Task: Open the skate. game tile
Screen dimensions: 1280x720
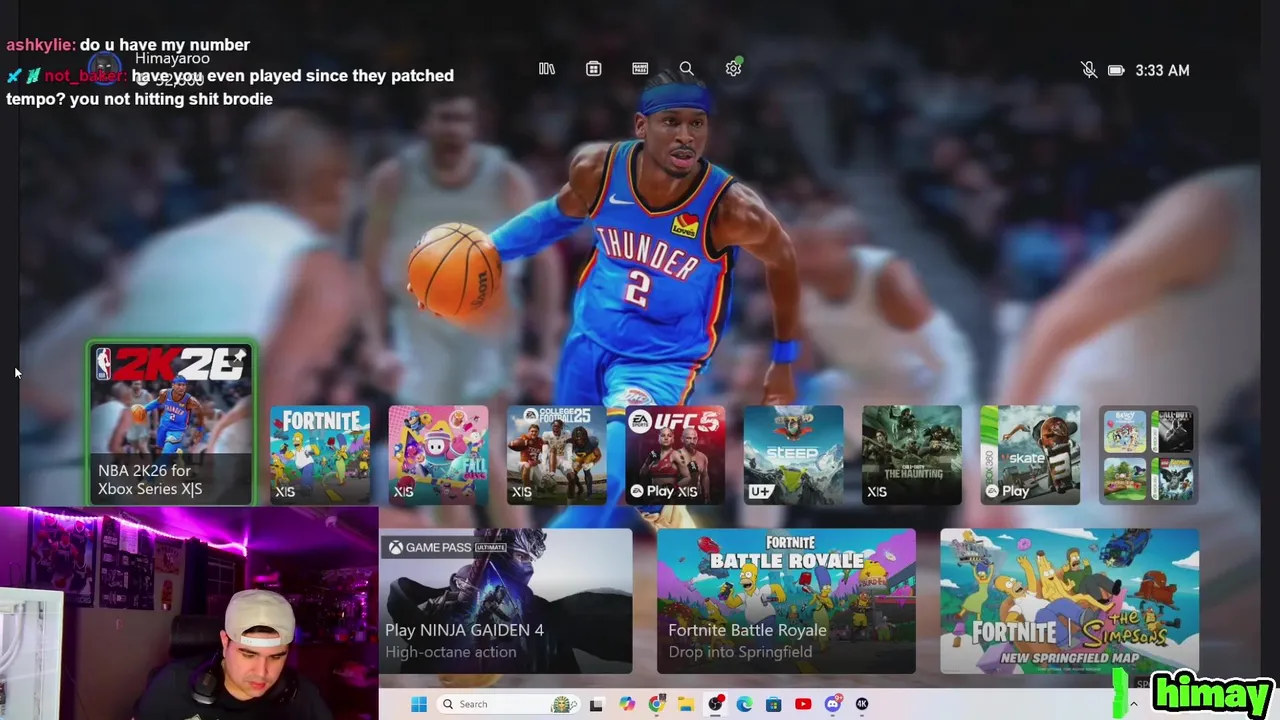Action: [1030, 454]
